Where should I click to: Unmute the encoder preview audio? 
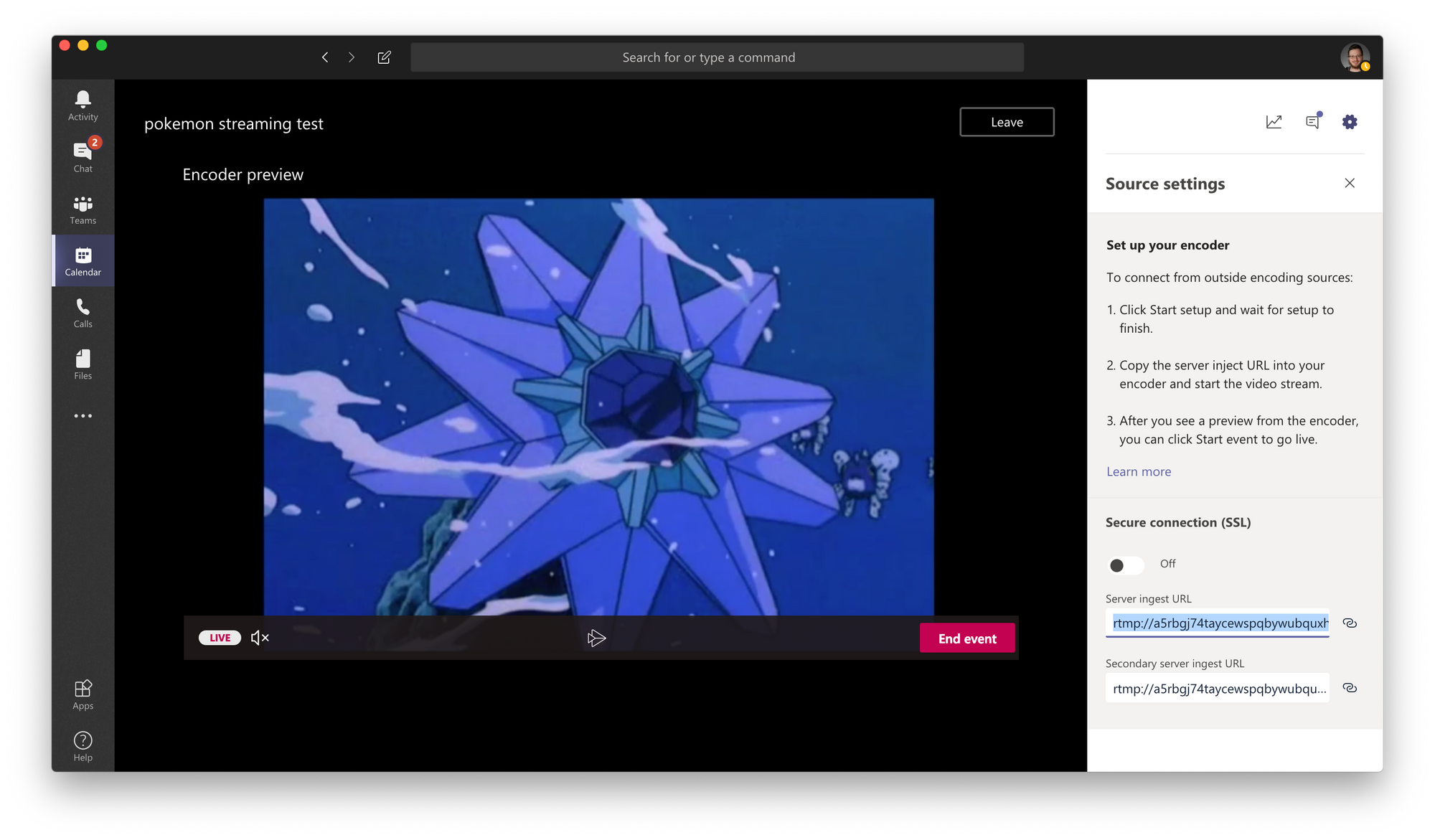(260, 638)
